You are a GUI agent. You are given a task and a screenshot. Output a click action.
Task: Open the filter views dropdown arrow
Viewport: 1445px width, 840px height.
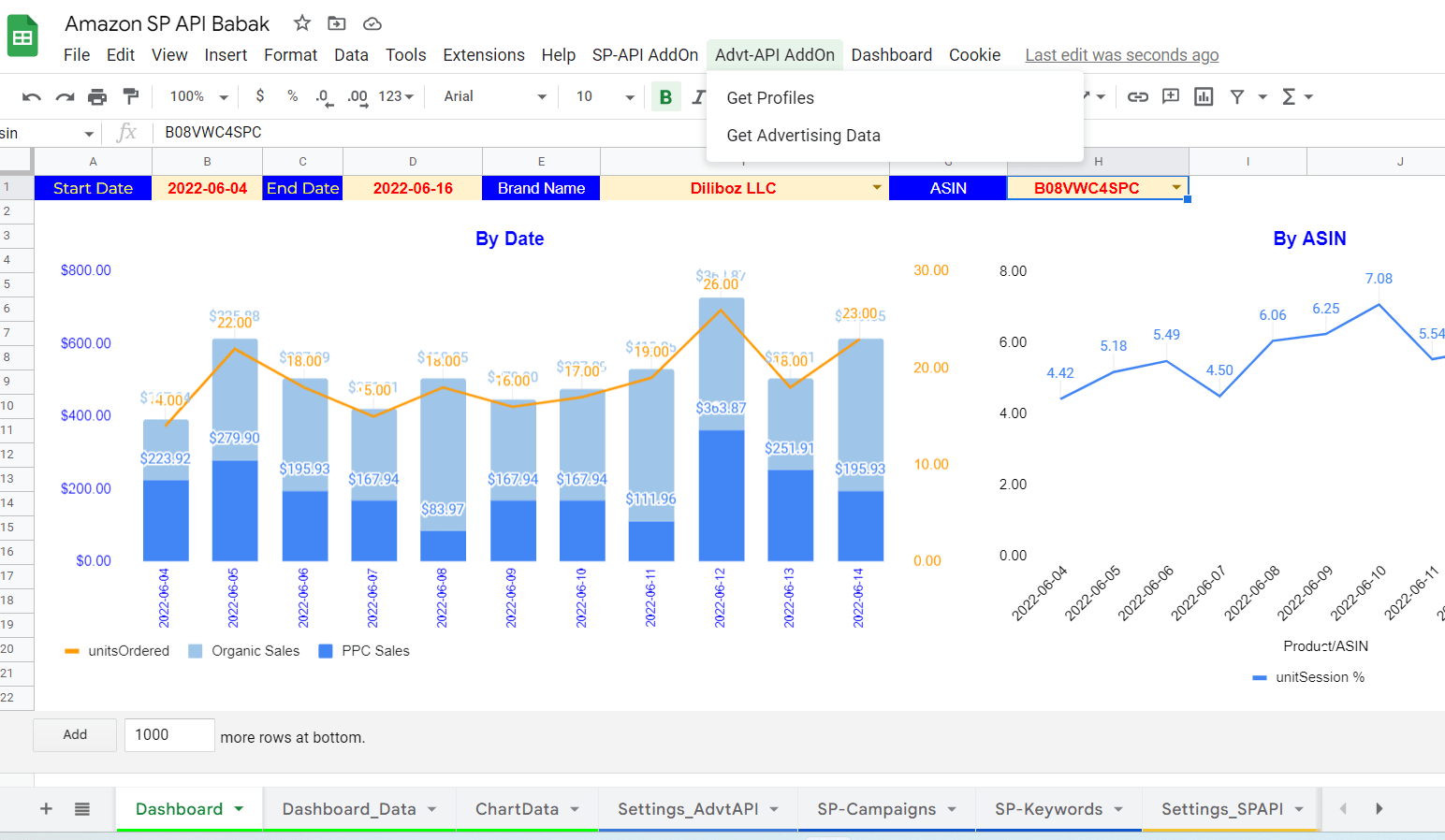coord(1263,96)
